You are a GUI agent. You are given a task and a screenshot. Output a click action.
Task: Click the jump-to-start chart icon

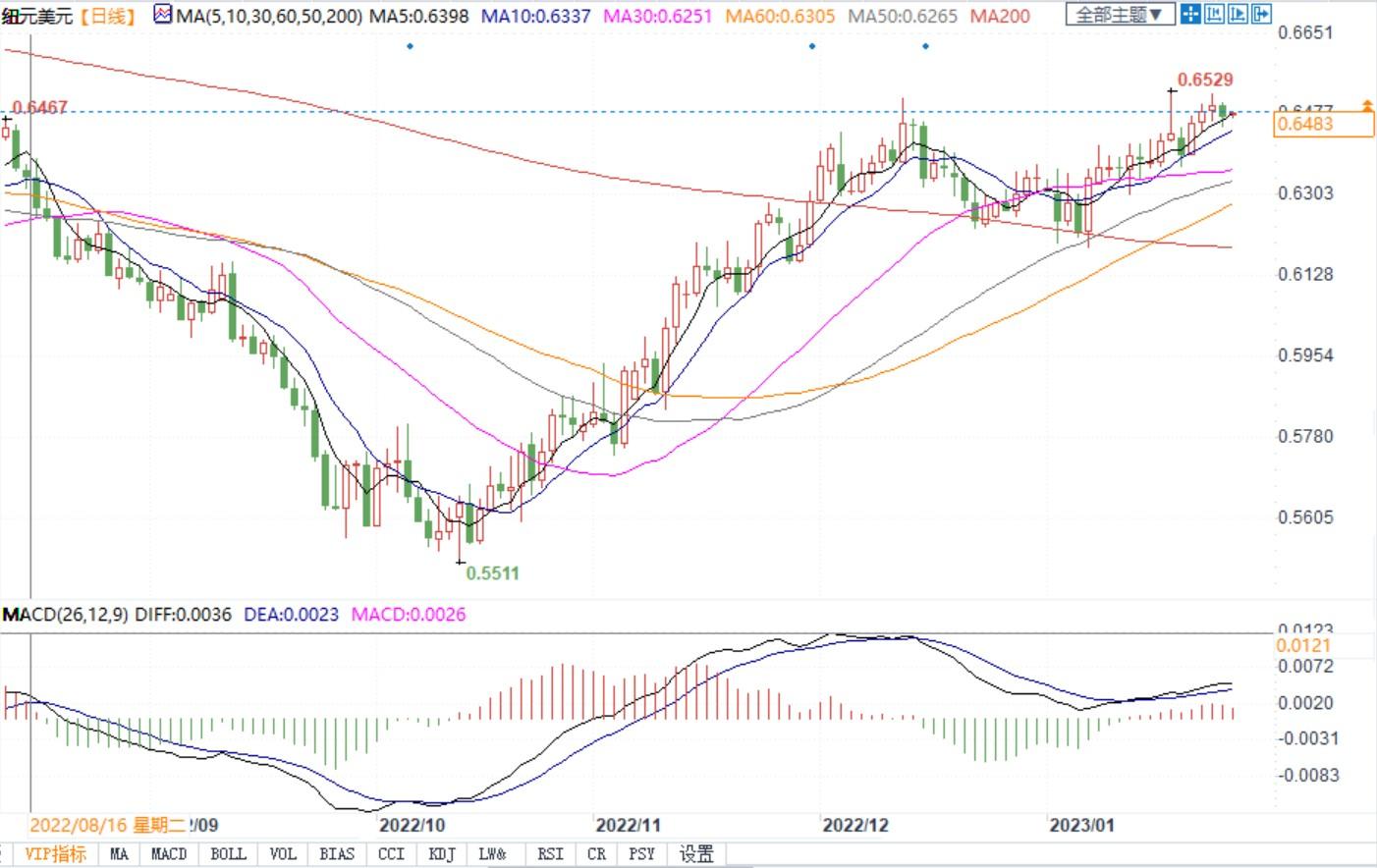point(1214,14)
